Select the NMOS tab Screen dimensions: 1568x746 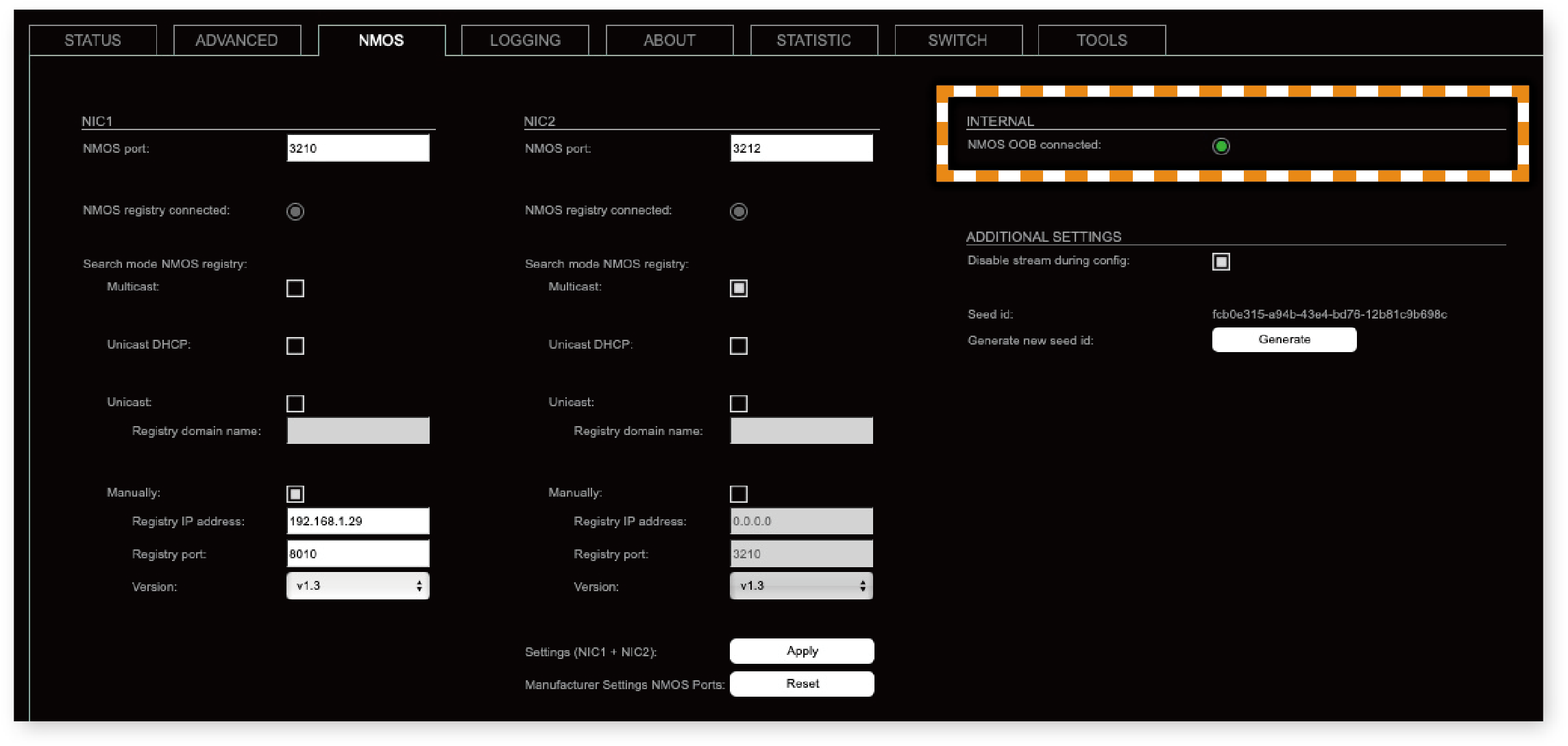(382, 40)
